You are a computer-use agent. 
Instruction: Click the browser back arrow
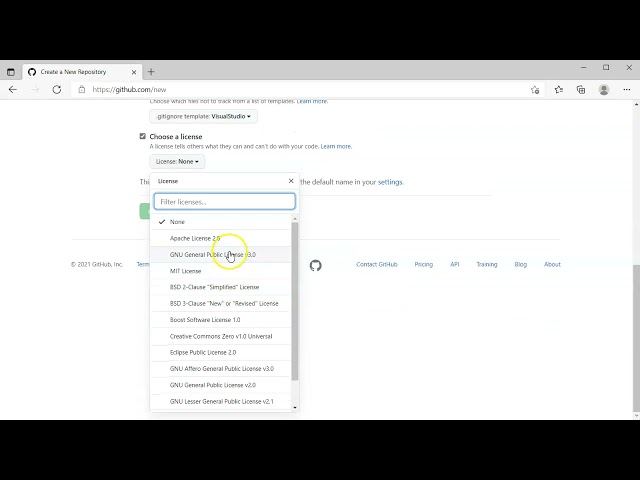click(x=13, y=89)
